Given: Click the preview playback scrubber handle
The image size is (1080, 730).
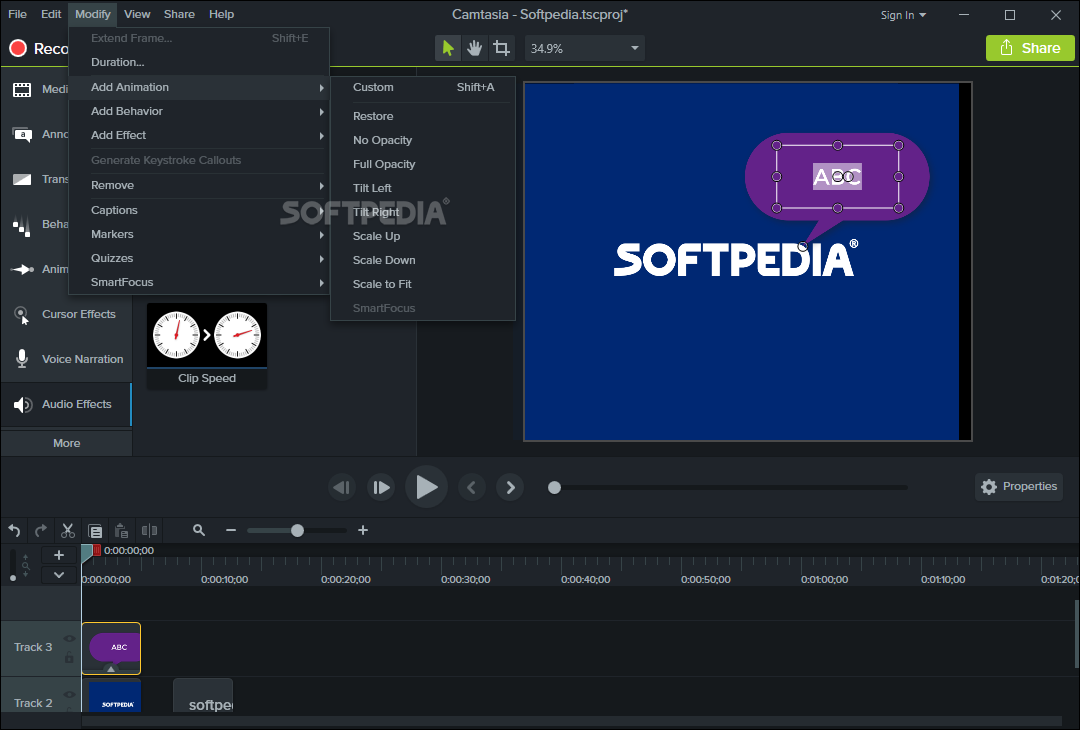Looking at the screenshot, I should (x=554, y=488).
